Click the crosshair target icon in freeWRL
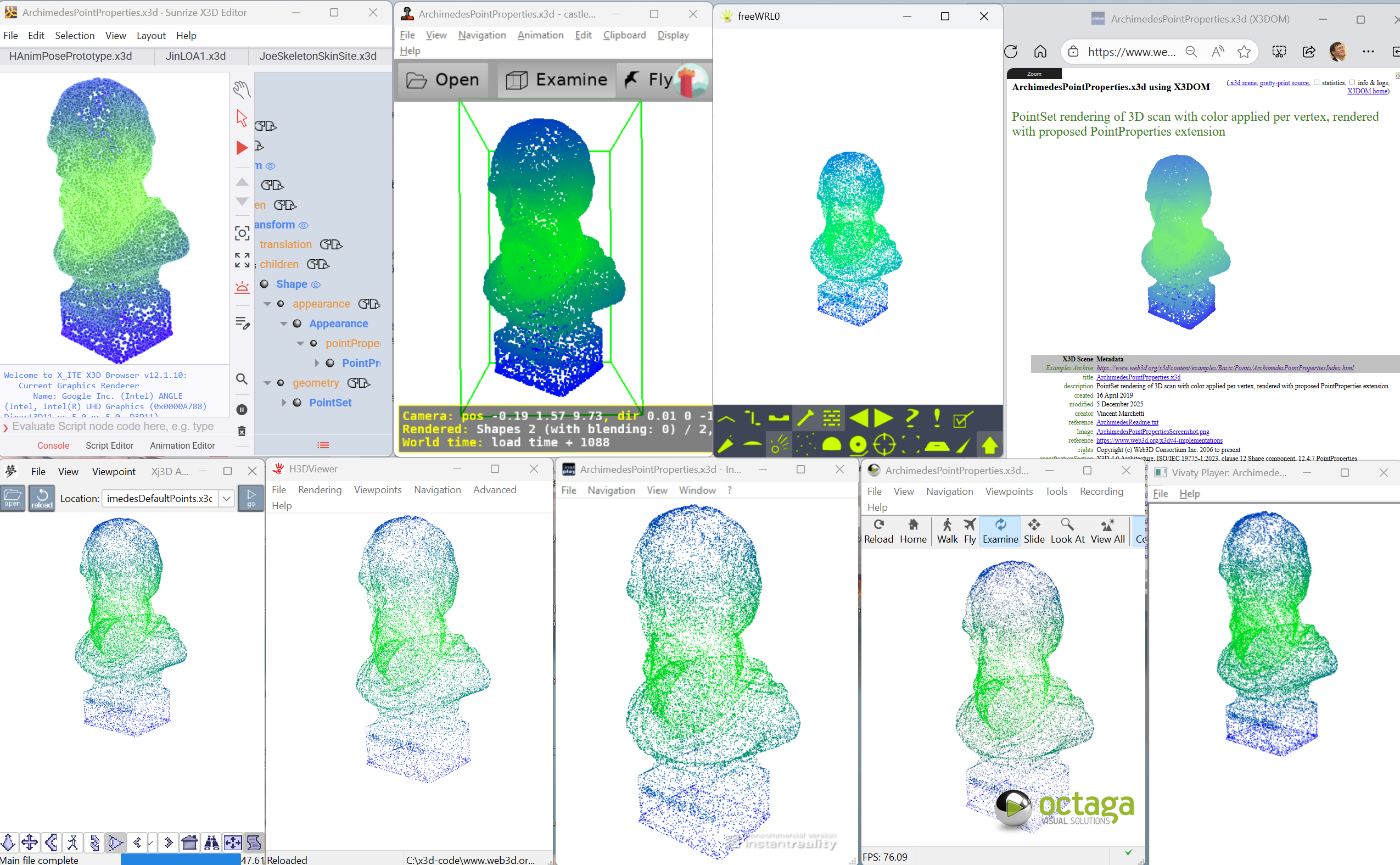Image resolution: width=1400 pixels, height=865 pixels. [x=884, y=444]
